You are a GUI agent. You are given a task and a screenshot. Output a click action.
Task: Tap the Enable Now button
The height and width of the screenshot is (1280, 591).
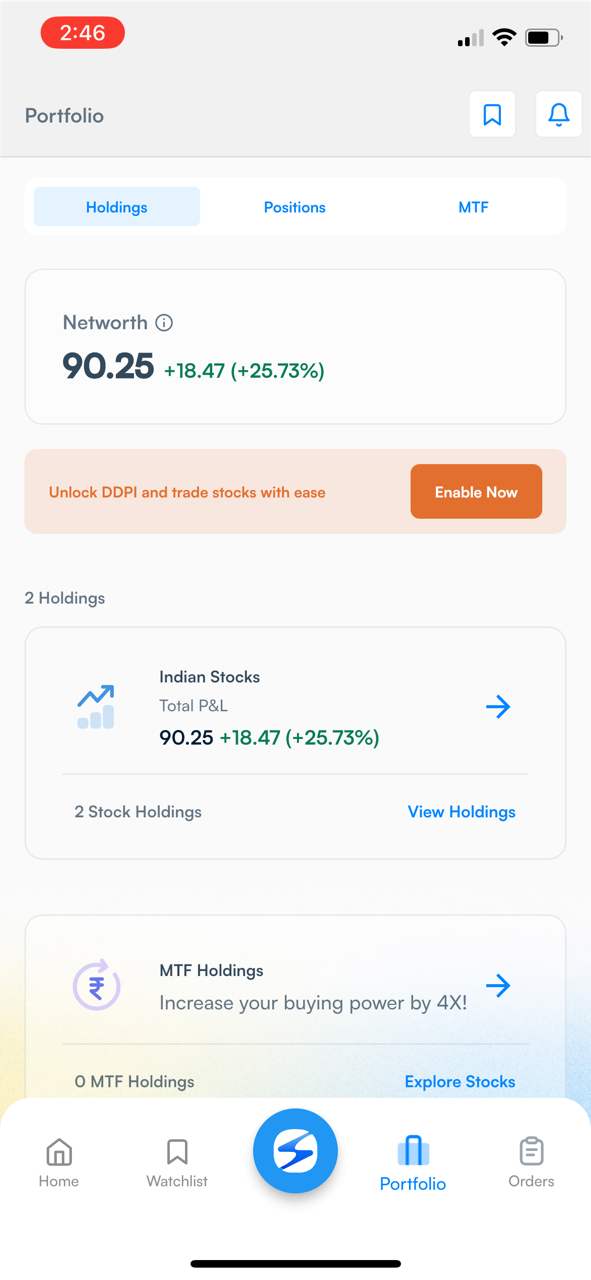click(x=476, y=492)
